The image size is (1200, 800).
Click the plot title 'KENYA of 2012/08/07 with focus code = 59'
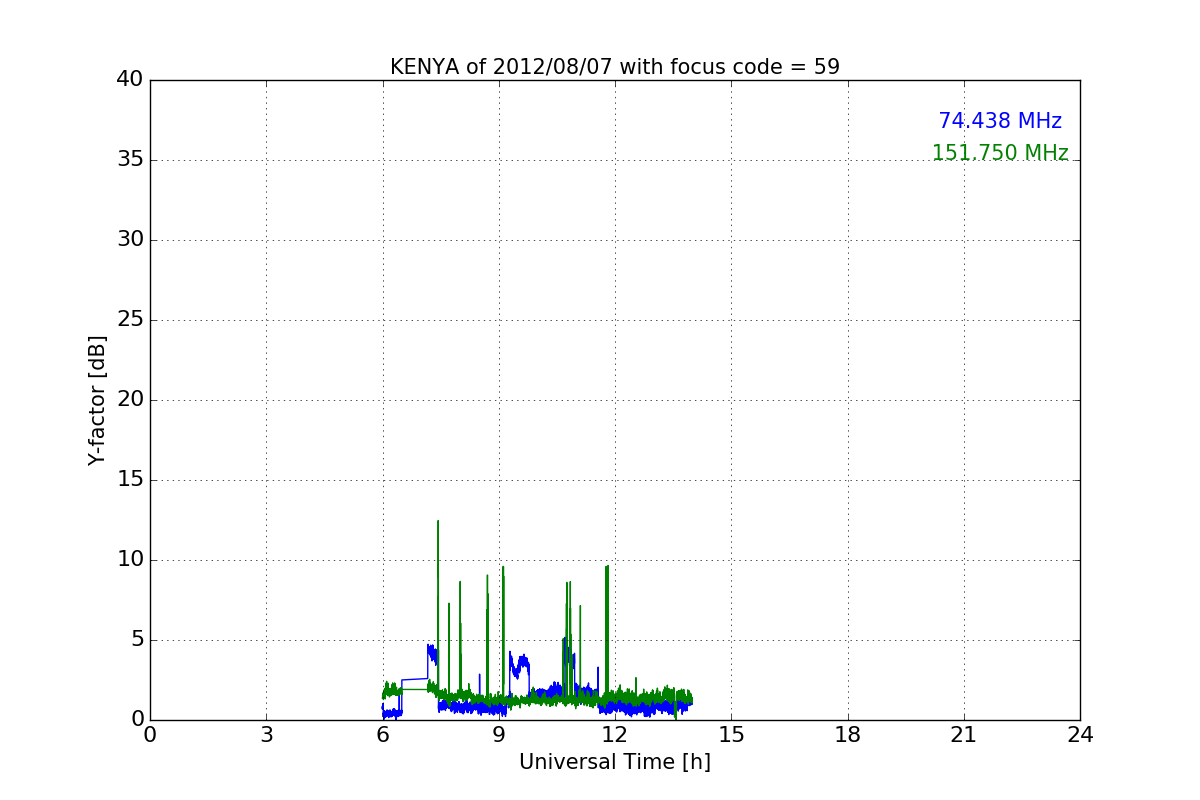(x=614, y=67)
